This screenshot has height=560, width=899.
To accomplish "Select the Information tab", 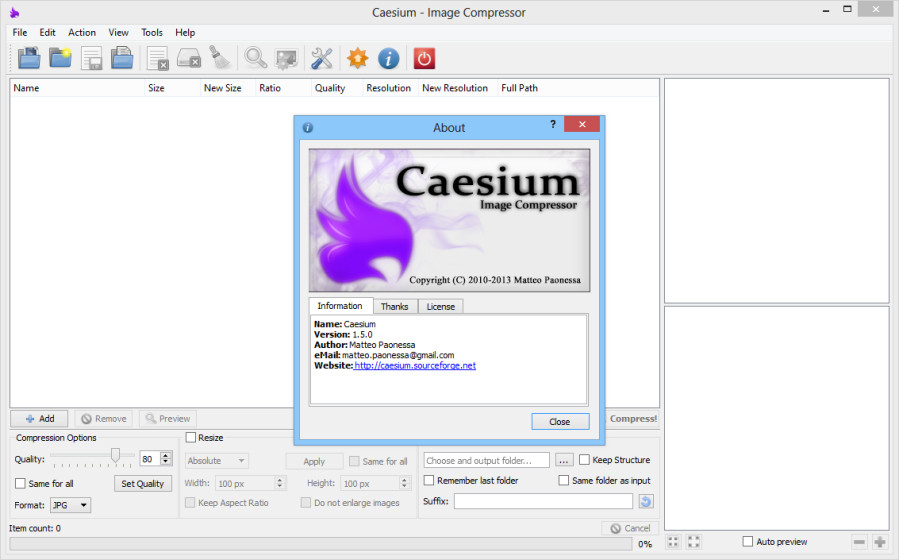I will tap(340, 306).
